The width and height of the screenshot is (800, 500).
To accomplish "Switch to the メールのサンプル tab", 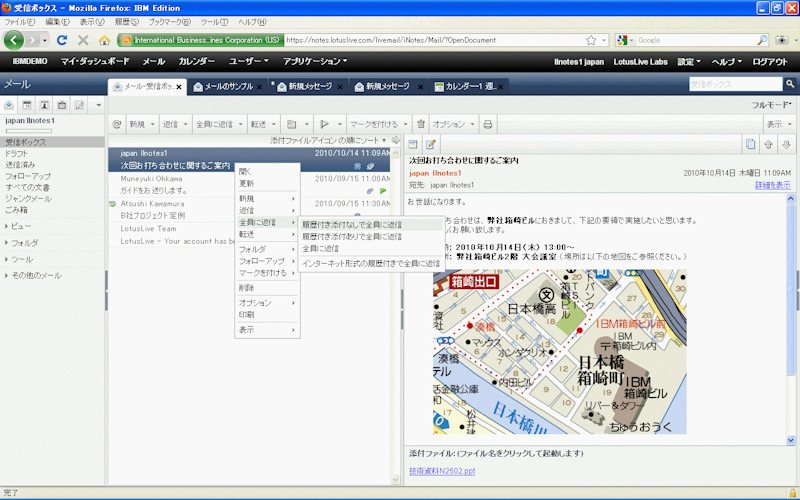I will point(229,87).
